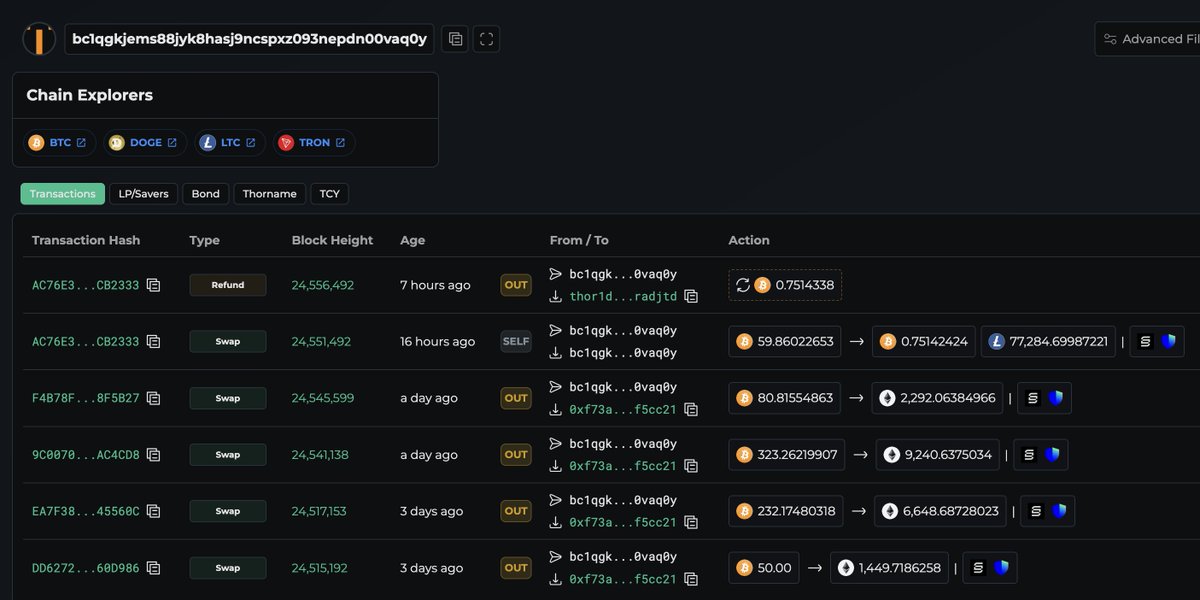Open the TCY tab
The image size is (1200, 600).
329,194
